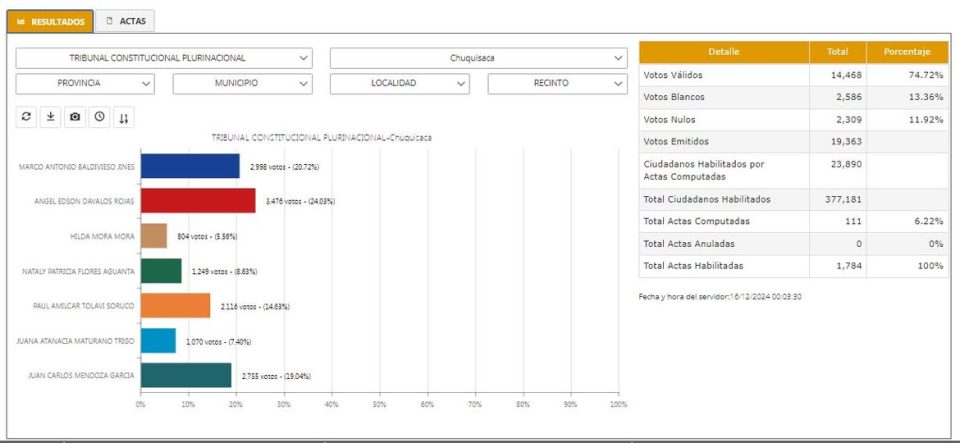Click the blue bar for Marco Antonio Baldivieso
This screenshot has height=443, width=960.
[190, 166]
